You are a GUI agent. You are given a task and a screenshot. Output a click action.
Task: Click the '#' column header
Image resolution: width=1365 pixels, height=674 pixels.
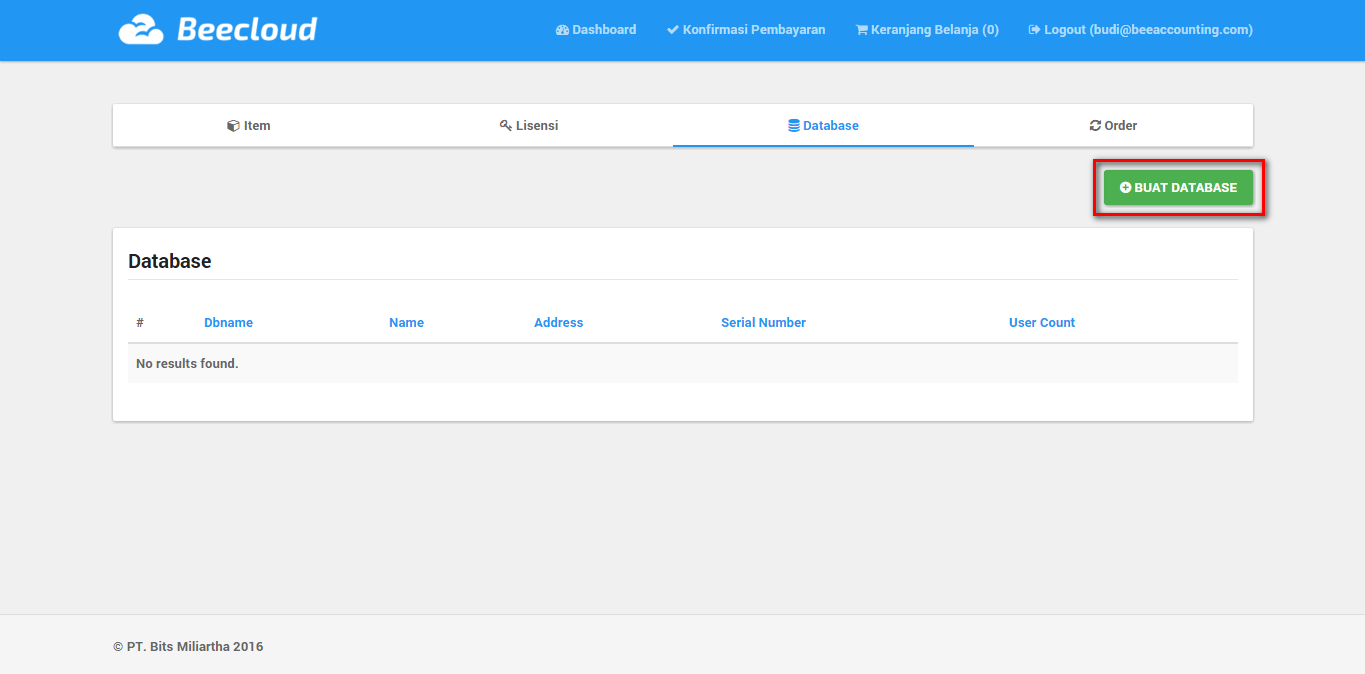pos(140,323)
